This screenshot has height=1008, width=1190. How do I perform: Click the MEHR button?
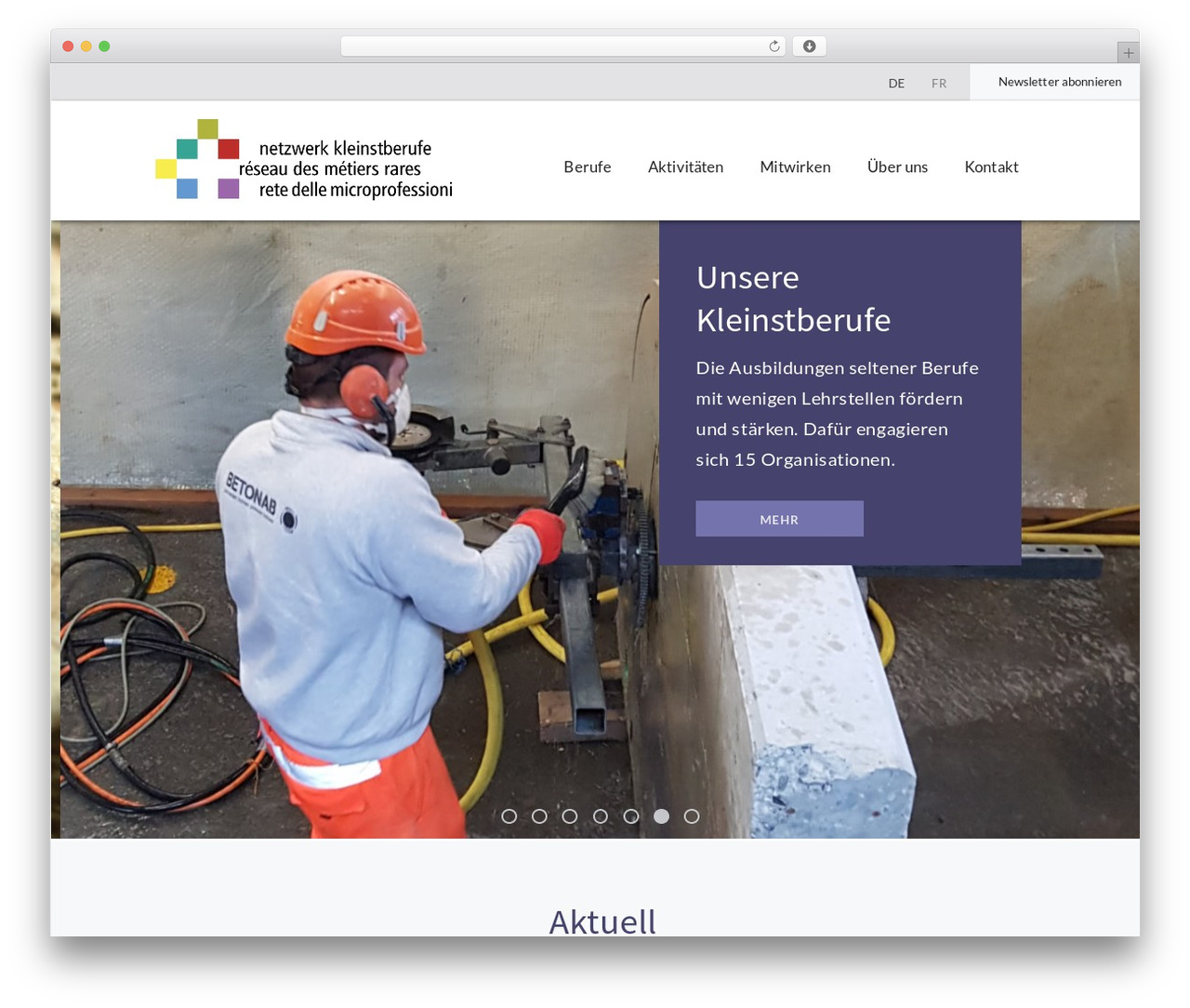[779, 519]
